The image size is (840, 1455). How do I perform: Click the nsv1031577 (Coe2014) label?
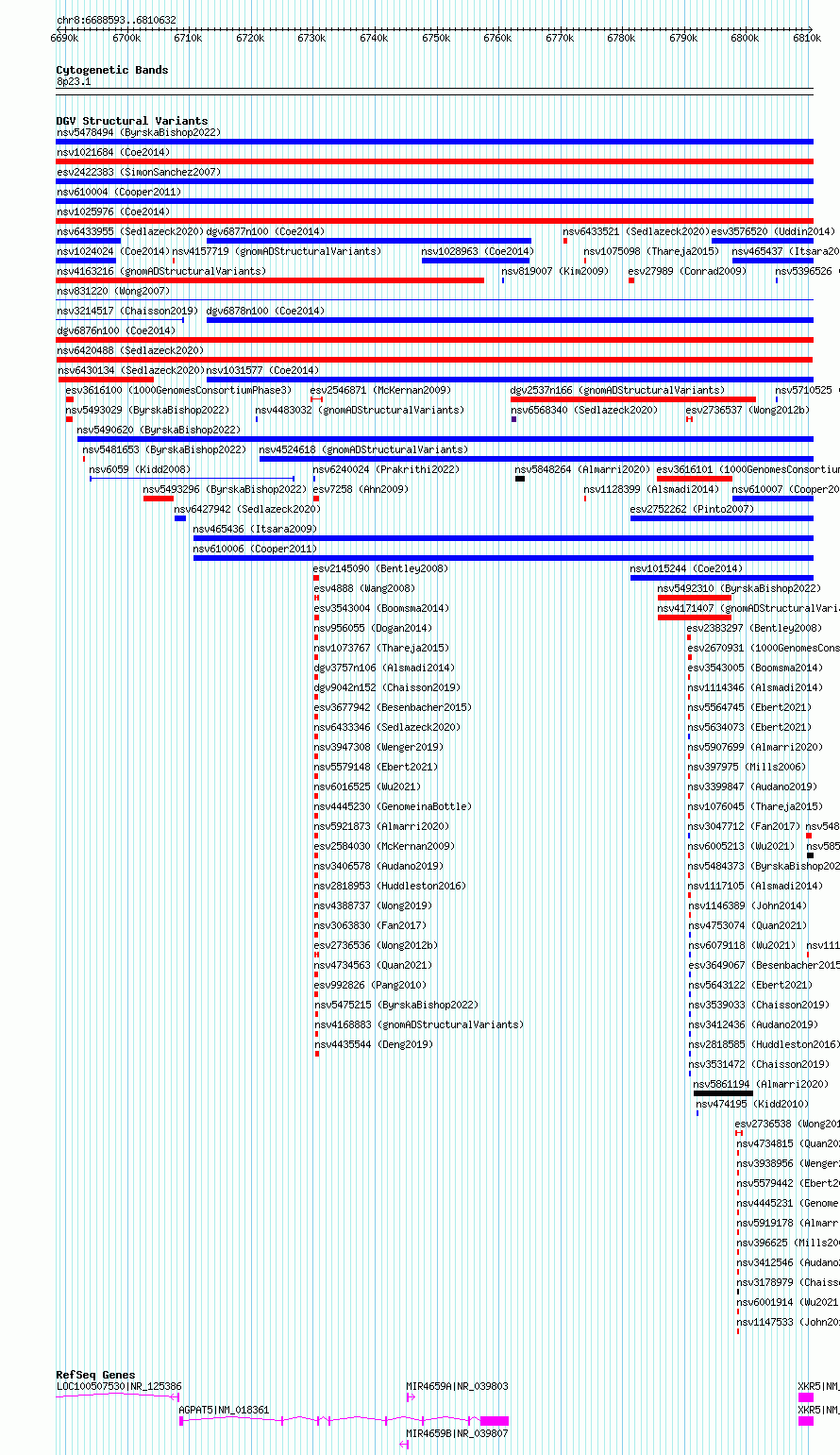[263, 370]
